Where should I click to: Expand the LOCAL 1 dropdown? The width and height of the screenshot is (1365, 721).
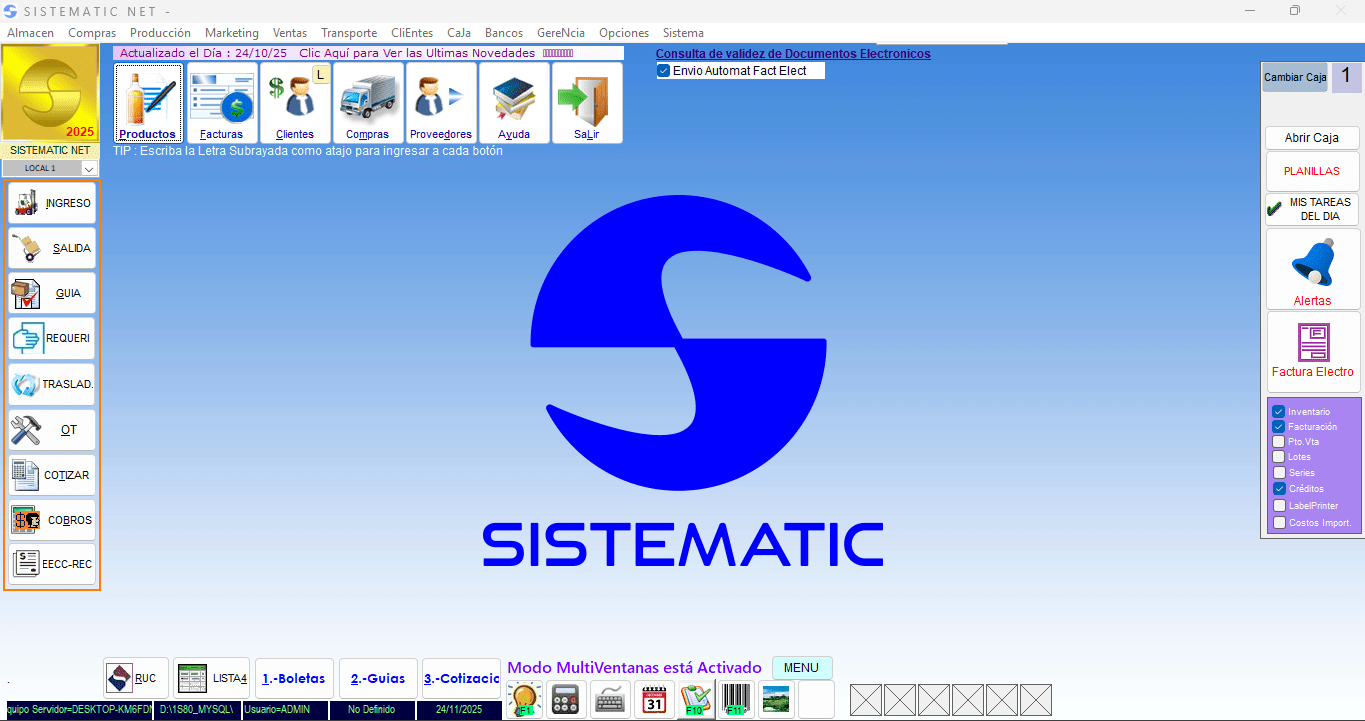pyautogui.click(x=89, y=169)
